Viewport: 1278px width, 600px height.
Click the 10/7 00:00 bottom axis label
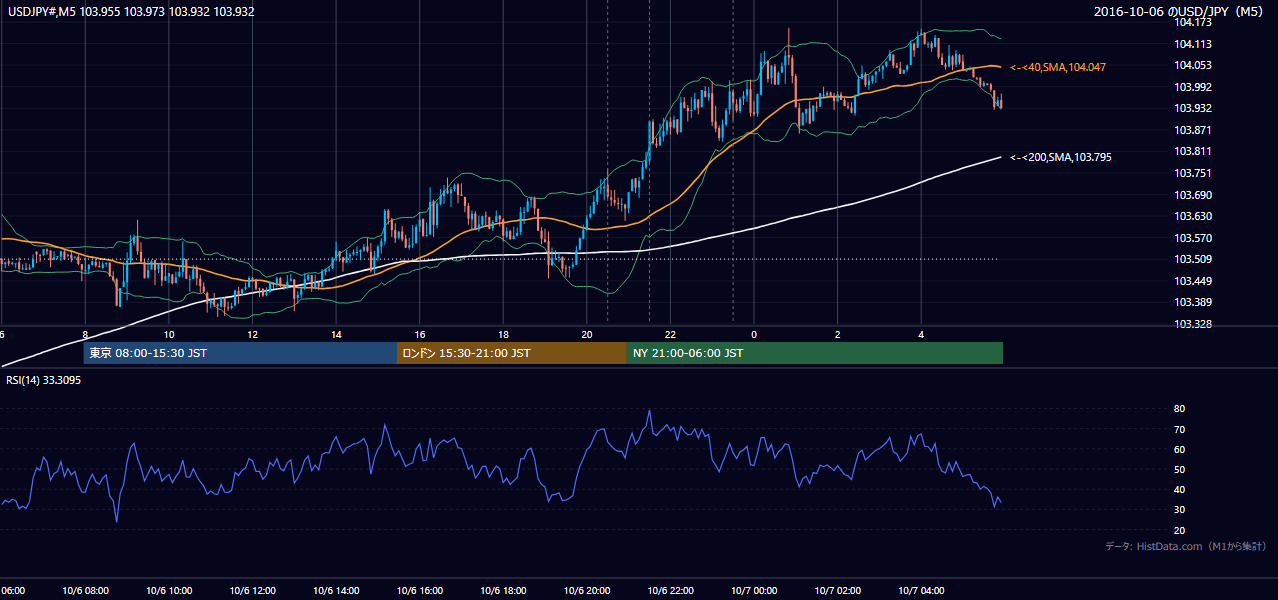click(x=752, y=590)
